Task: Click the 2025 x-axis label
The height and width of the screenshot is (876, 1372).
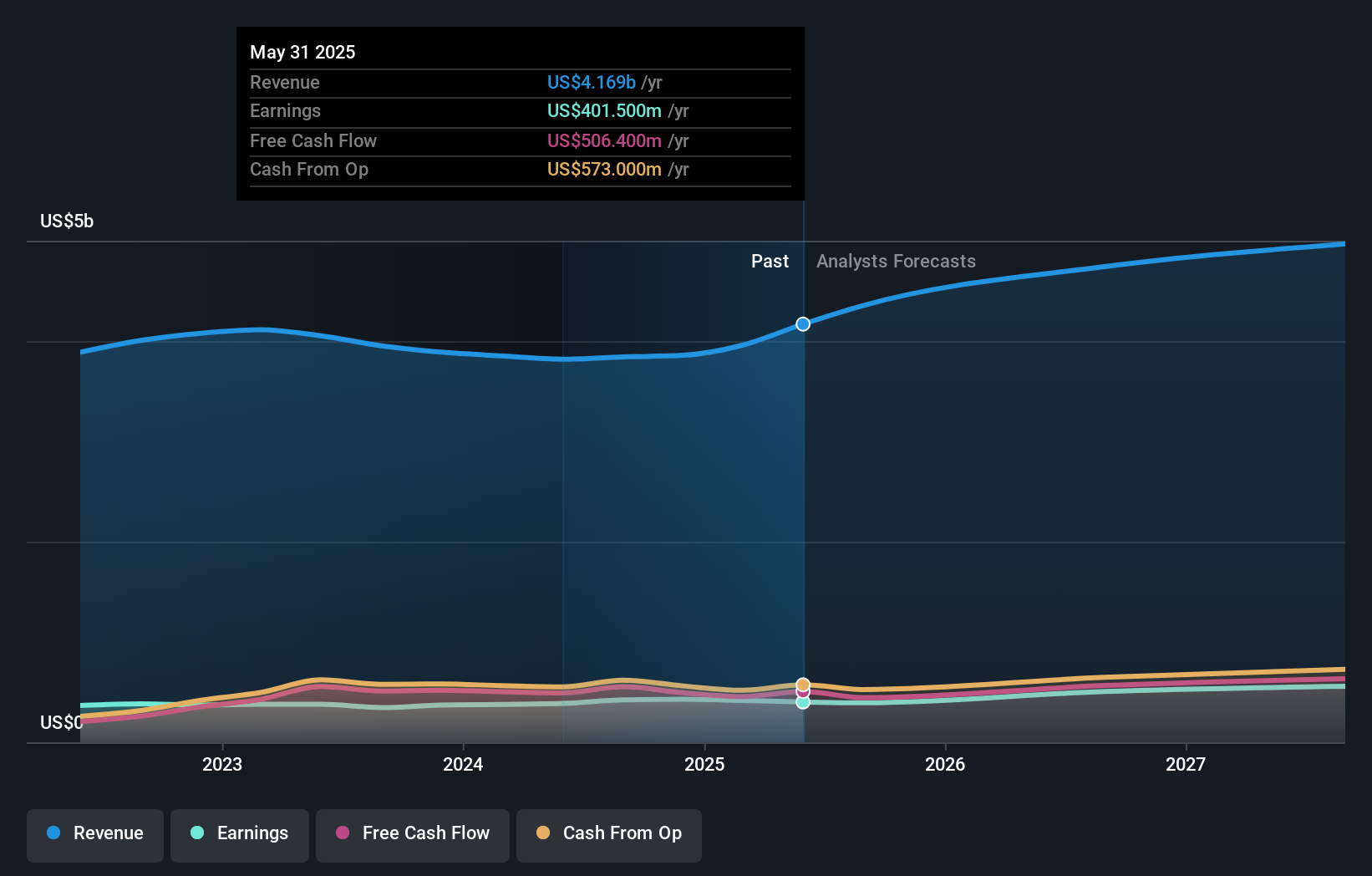Action: pyautogui.click(x=704, y=764)
